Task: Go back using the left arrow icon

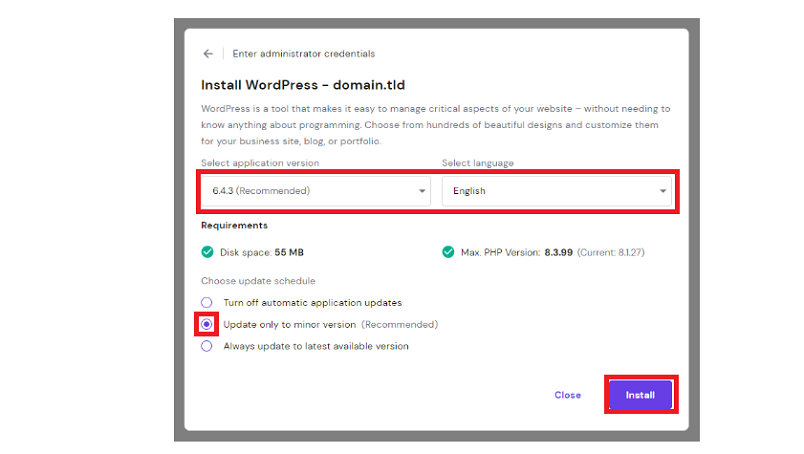Action: point(208,54)
